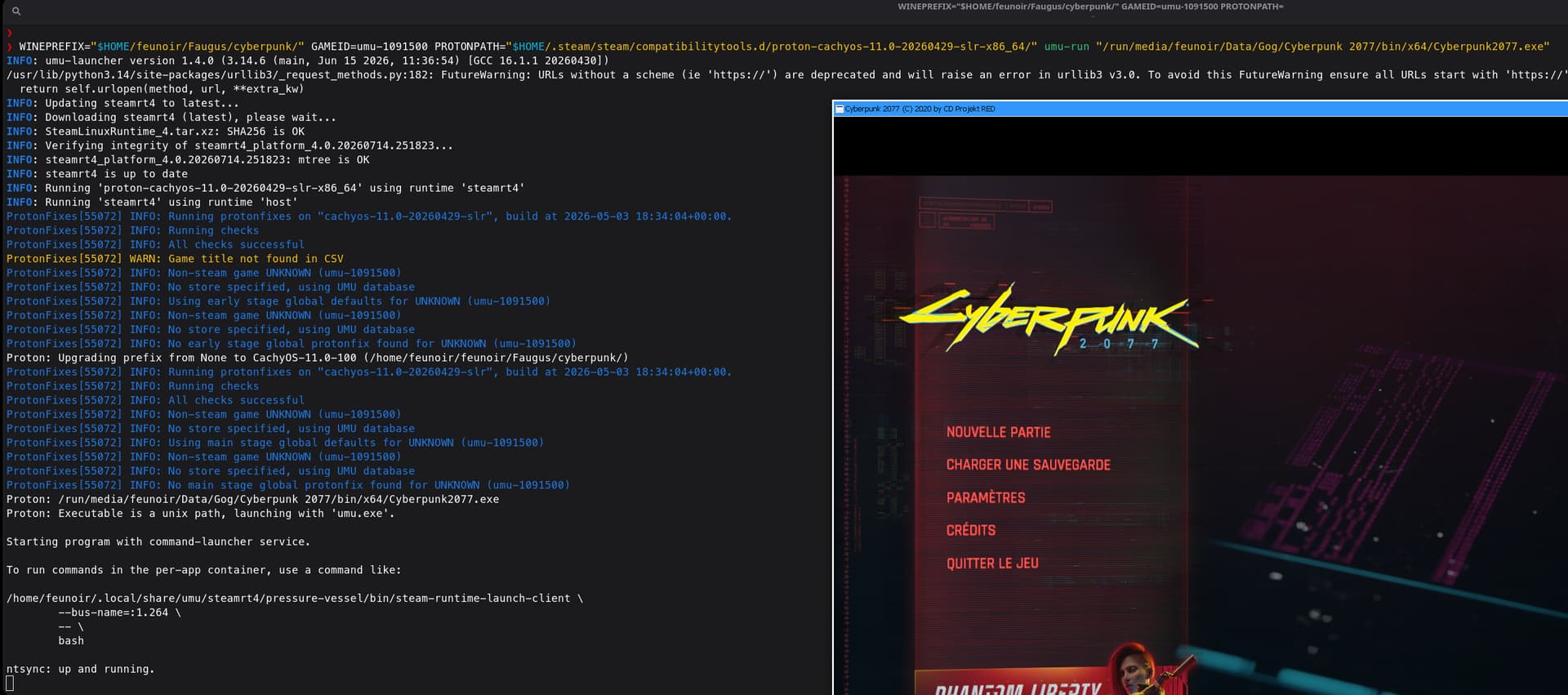Start a game with NOUVELLE PARTIE
This screenshot has height=695, width=1568.
[x=998, y=432]
